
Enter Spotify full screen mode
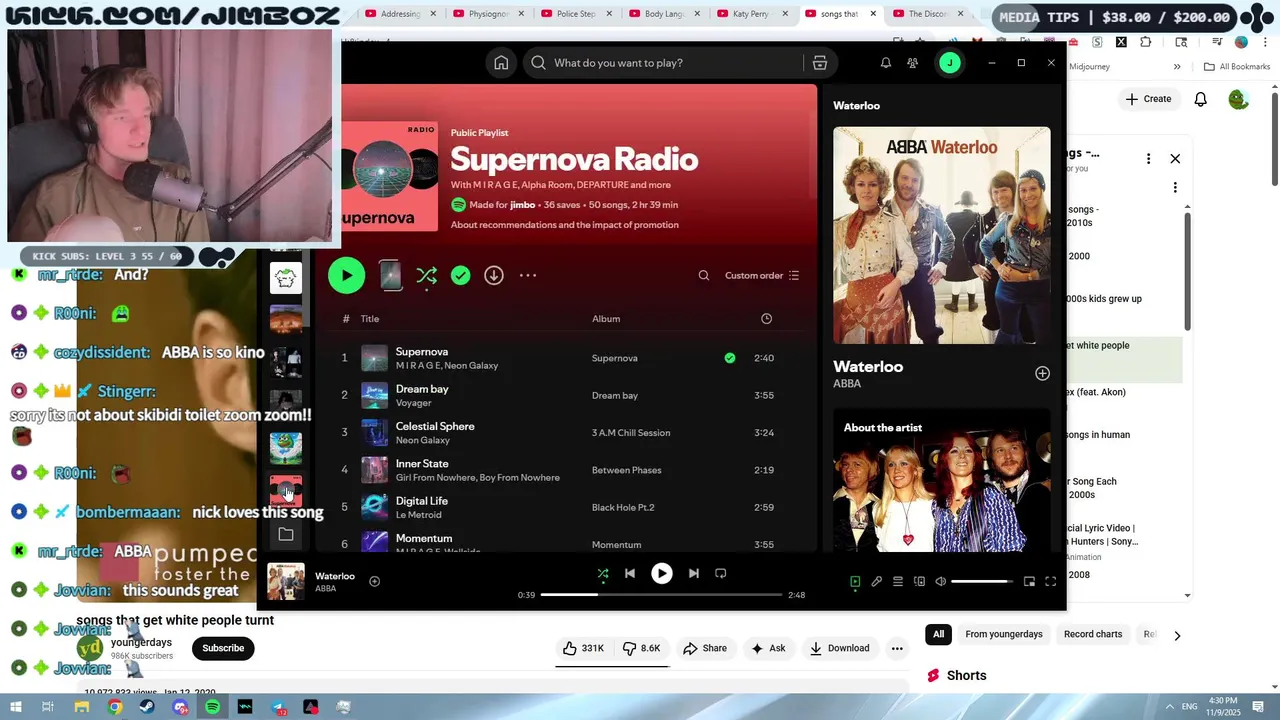coord(1050,582)
